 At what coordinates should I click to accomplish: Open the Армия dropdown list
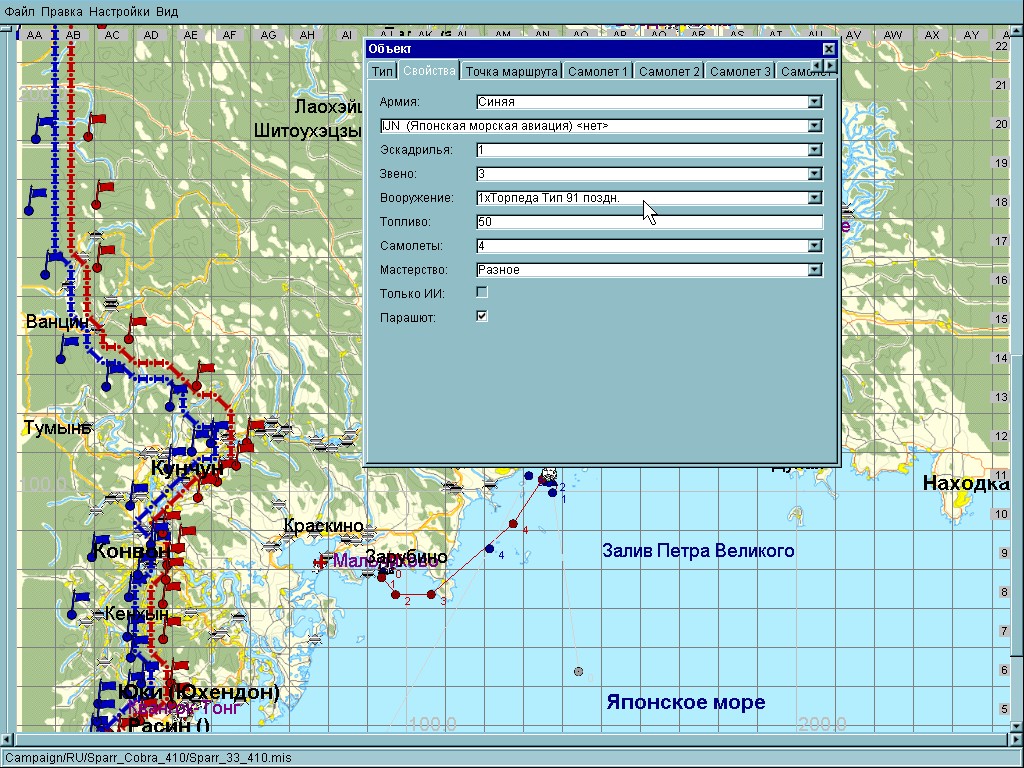tap(815, 102)
